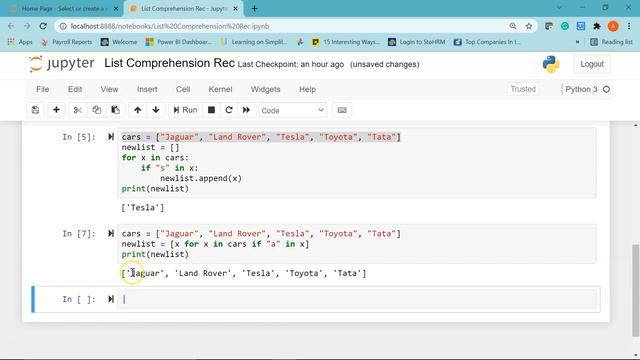
Task: Bookmark this page with star icon
Action: (529, 26)
